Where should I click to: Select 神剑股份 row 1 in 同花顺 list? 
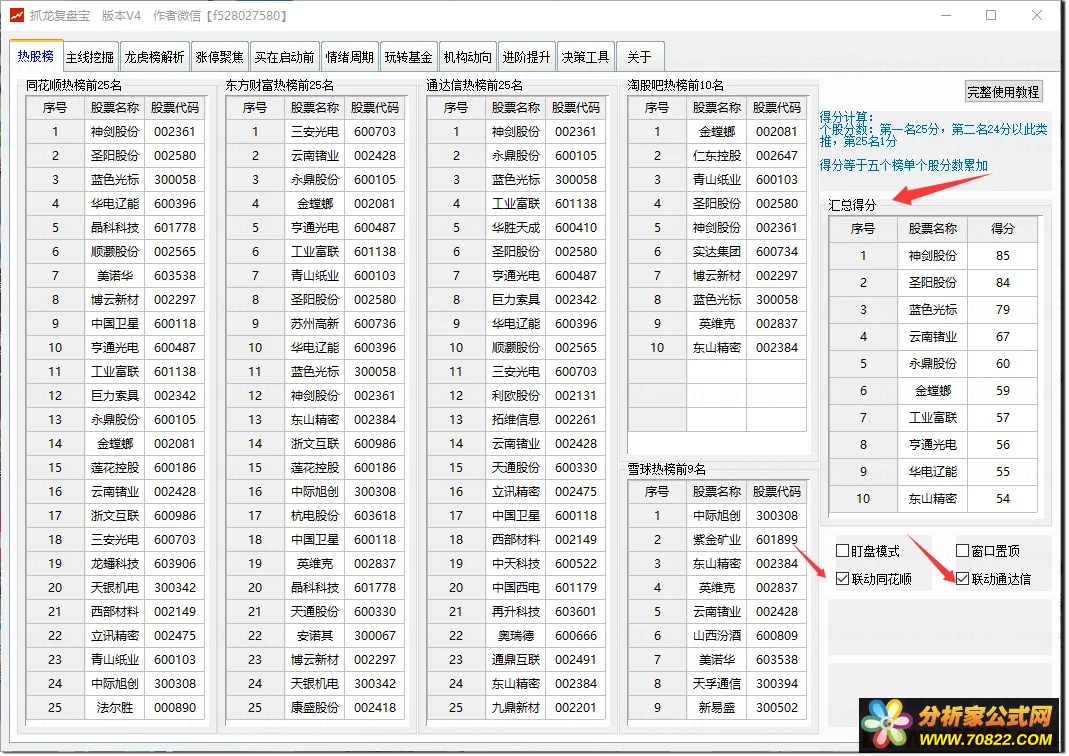pyautogui.click(x=115, y=132)
